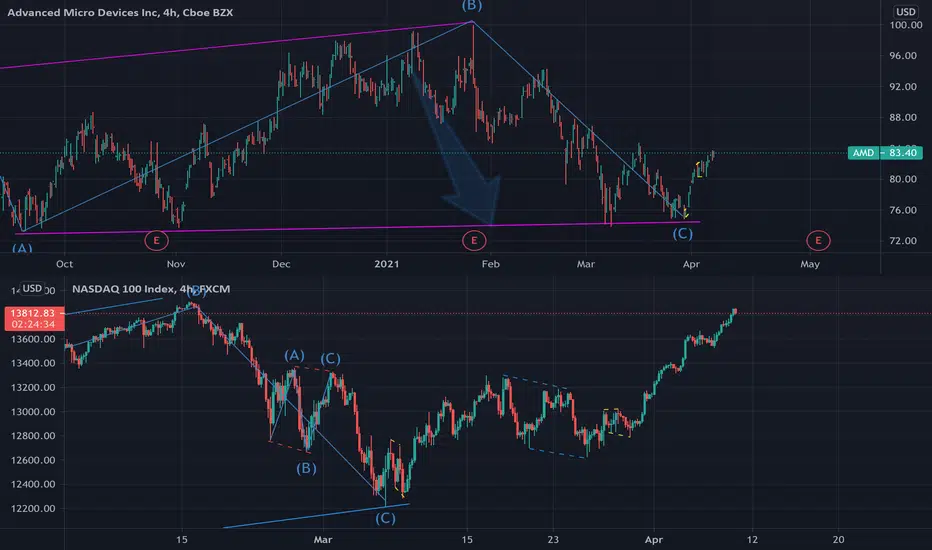This screenshot has width=932, height=550.
Task: Click 13400.00 on the NASDAQ price scale
Action: click(33, 363)
